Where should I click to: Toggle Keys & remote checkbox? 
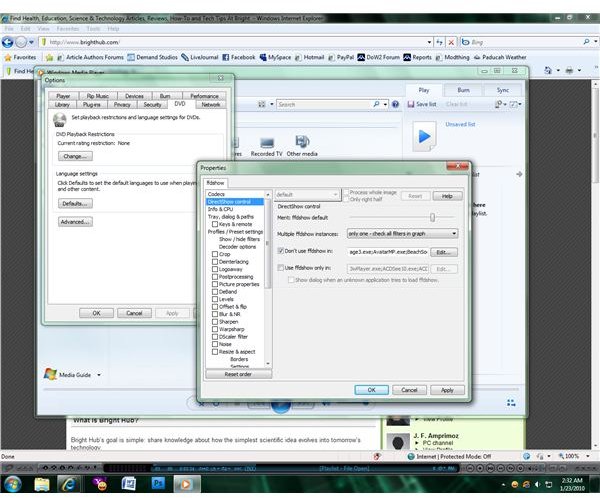(215, 224)
